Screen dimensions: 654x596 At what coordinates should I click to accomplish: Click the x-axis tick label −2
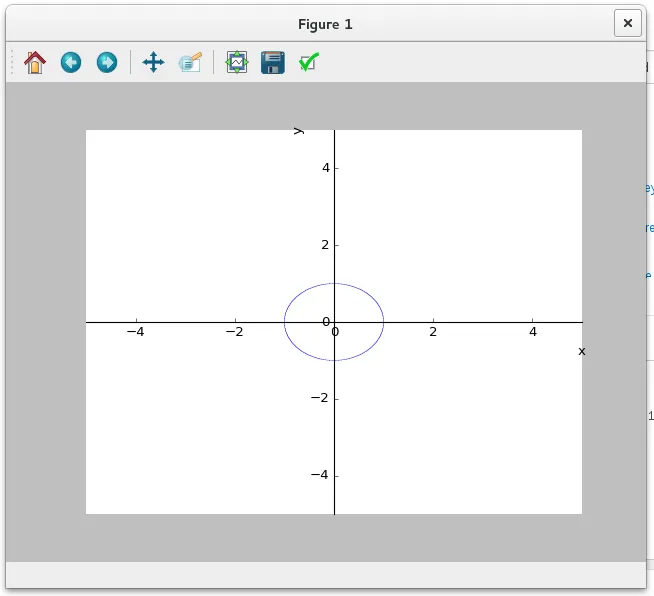pos(234,332)
